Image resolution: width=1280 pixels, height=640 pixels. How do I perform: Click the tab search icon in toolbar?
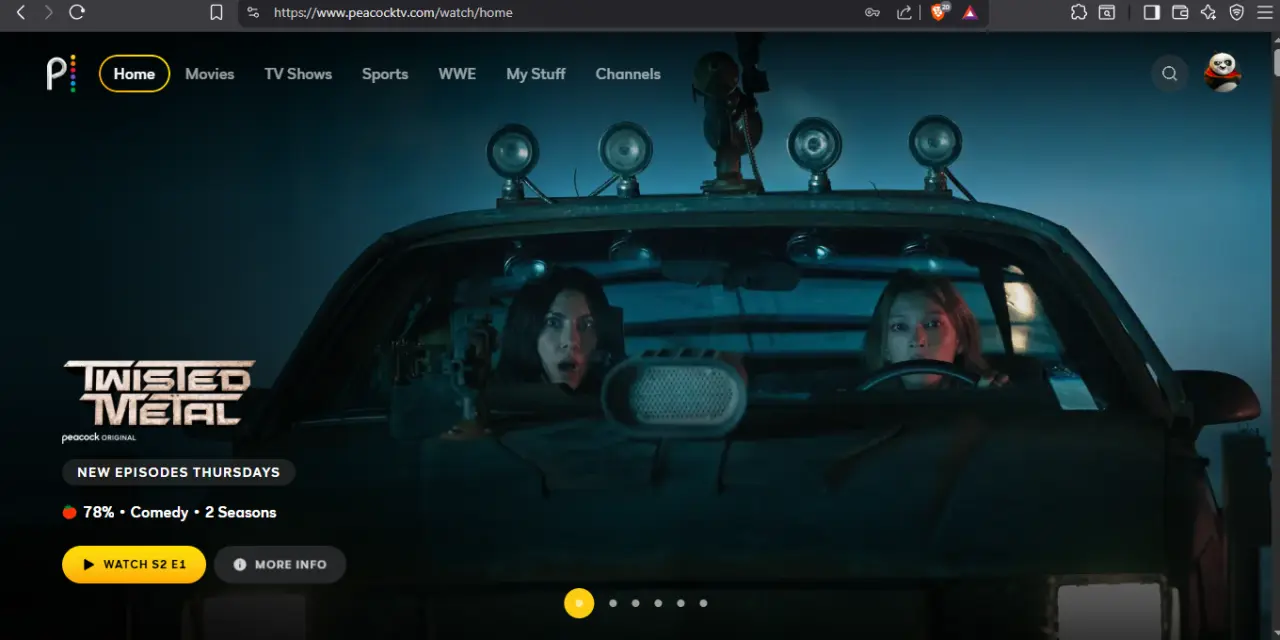(x=1107, y=12)
